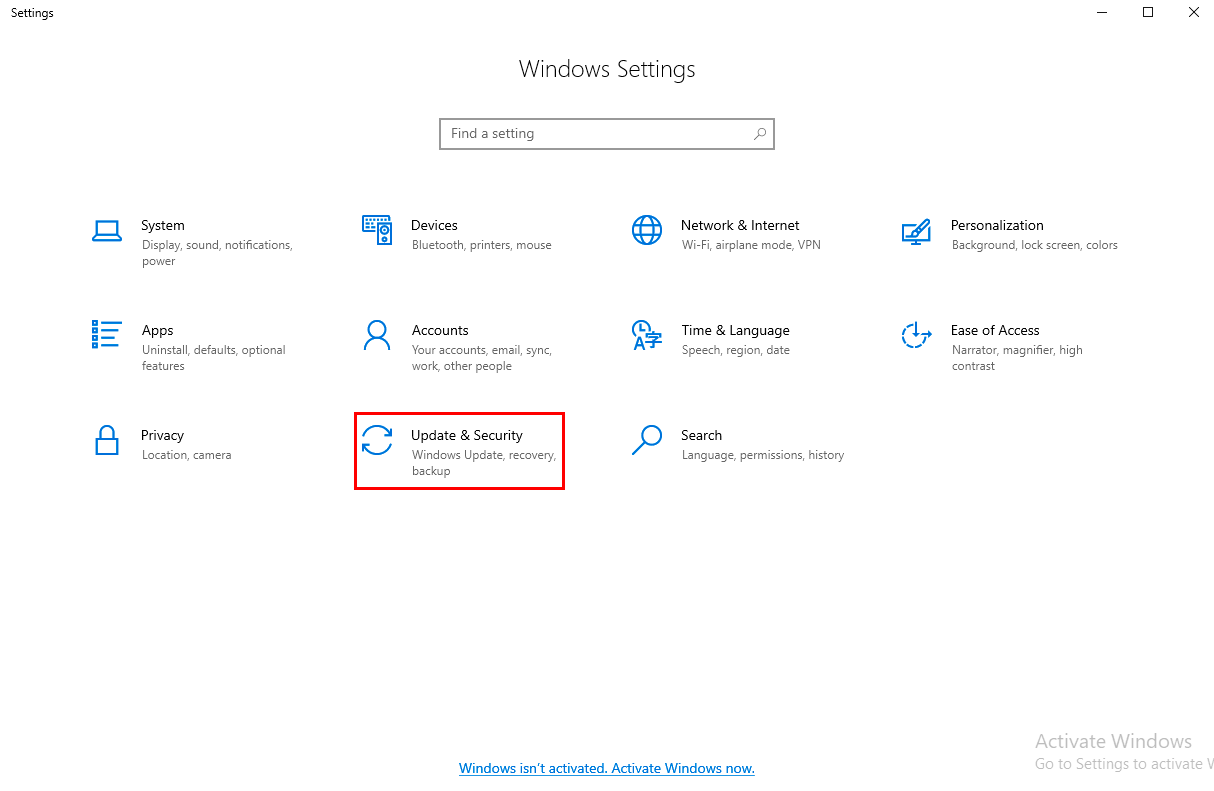Click the 'Wi-Fi, airplane mode, VPN' description
This screenshot has width=1214, height=791.
tap(751, 245)
